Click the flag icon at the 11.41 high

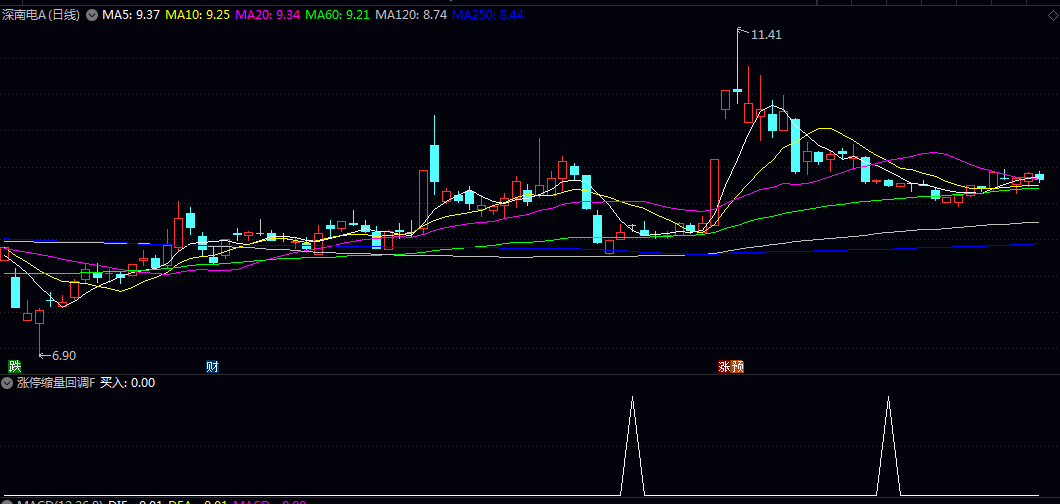click(742, 33)
